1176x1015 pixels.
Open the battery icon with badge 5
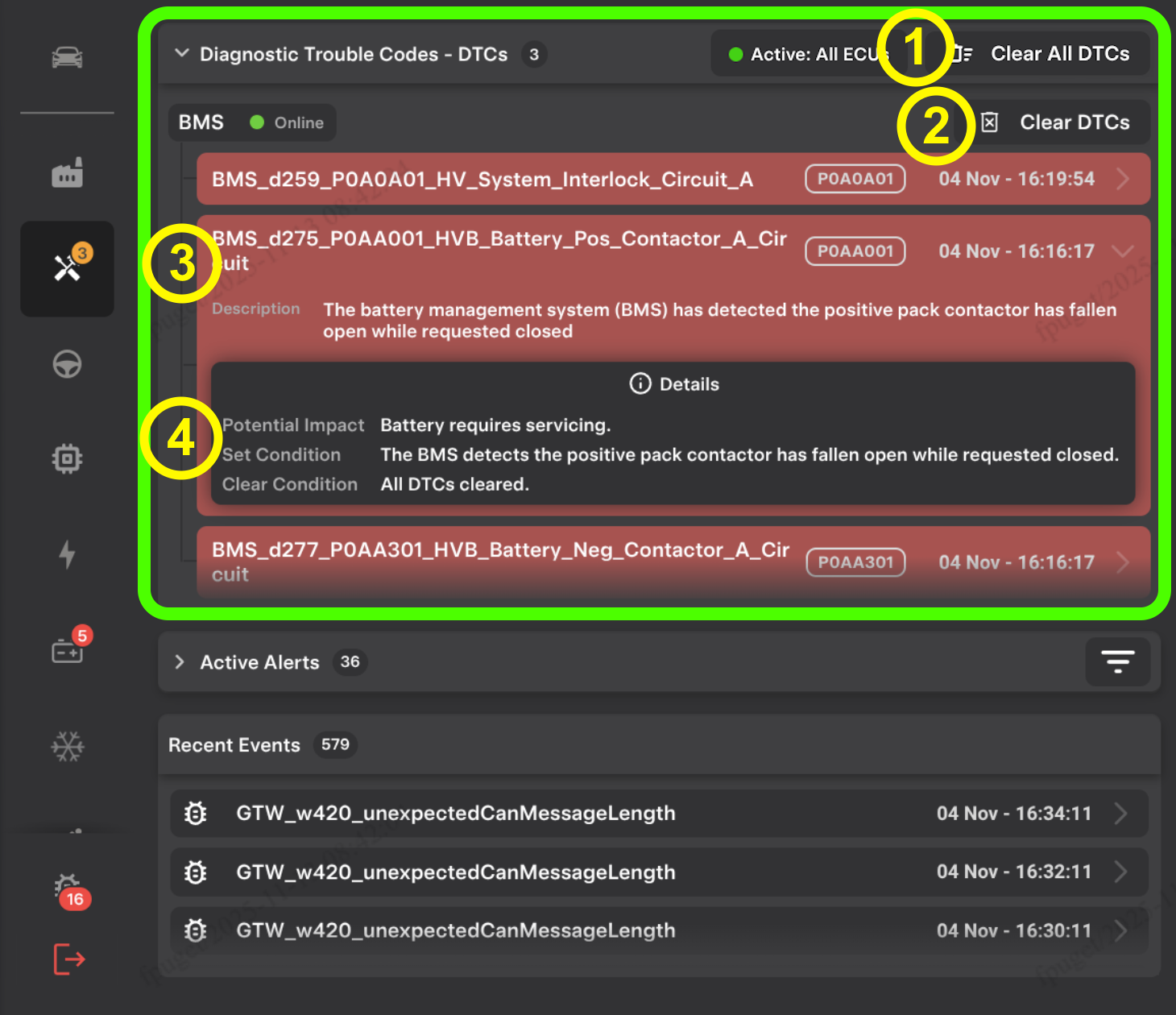[x=68, y=649]
